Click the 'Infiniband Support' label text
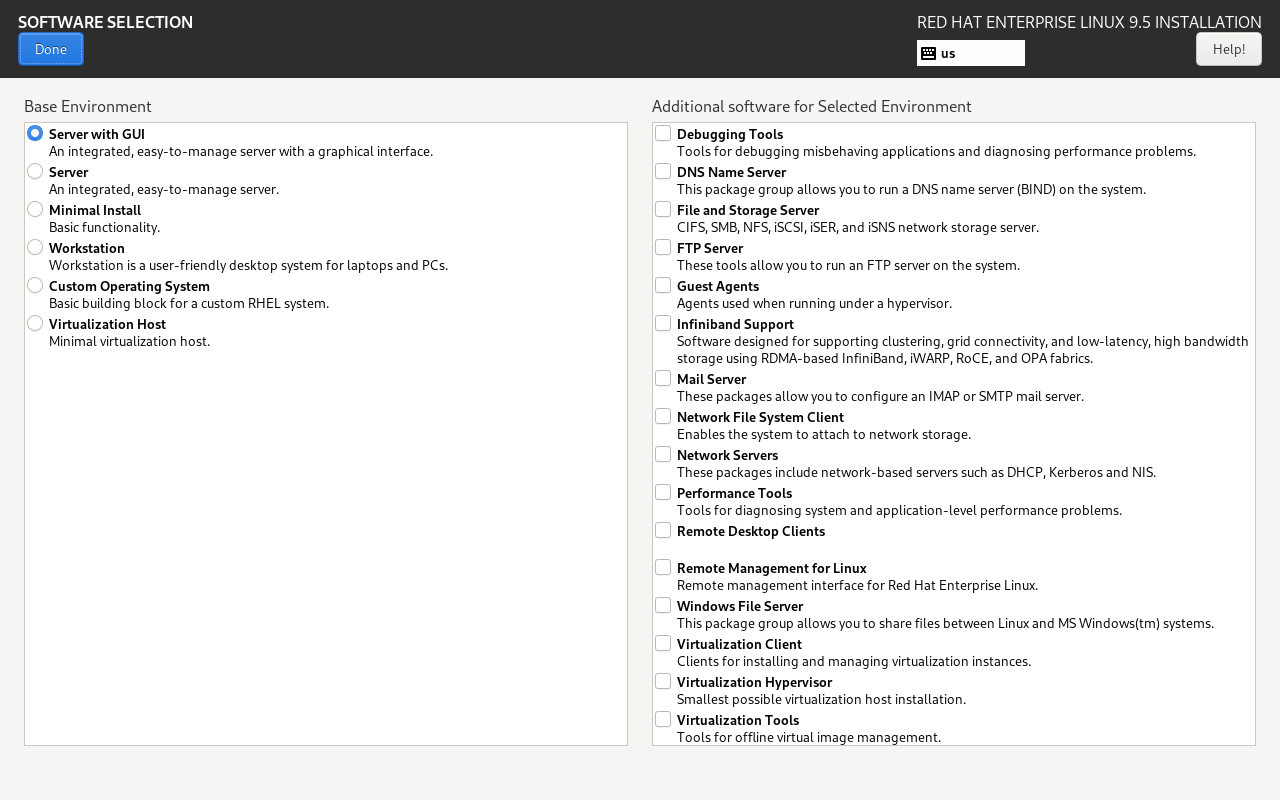1280x800 pixels. [735, 324]
